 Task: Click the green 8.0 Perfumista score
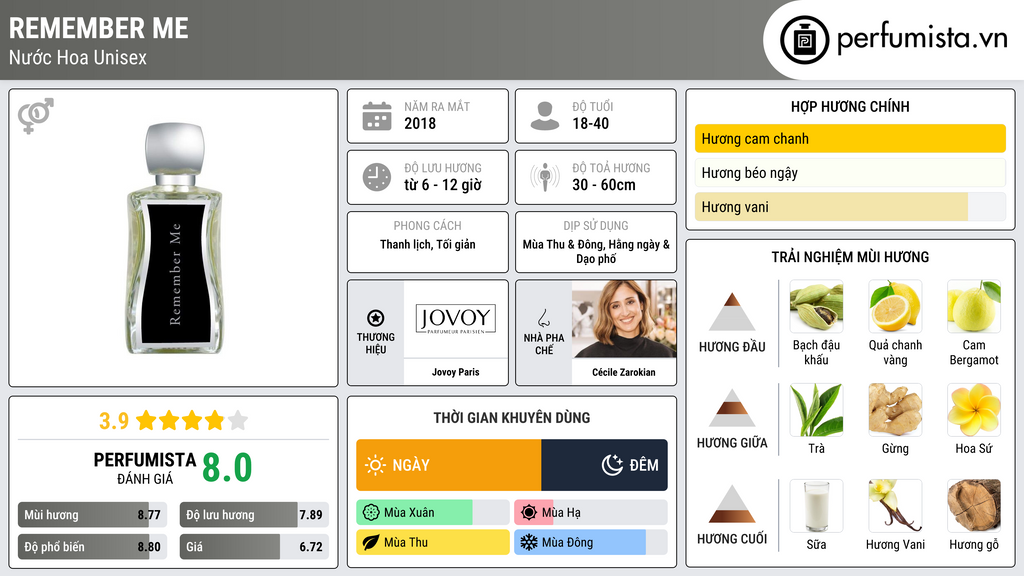[227, 468]
